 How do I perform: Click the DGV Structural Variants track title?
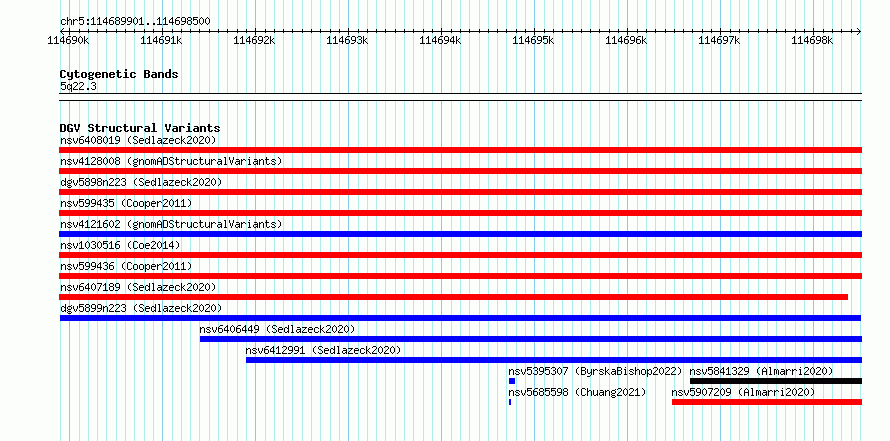140,128
